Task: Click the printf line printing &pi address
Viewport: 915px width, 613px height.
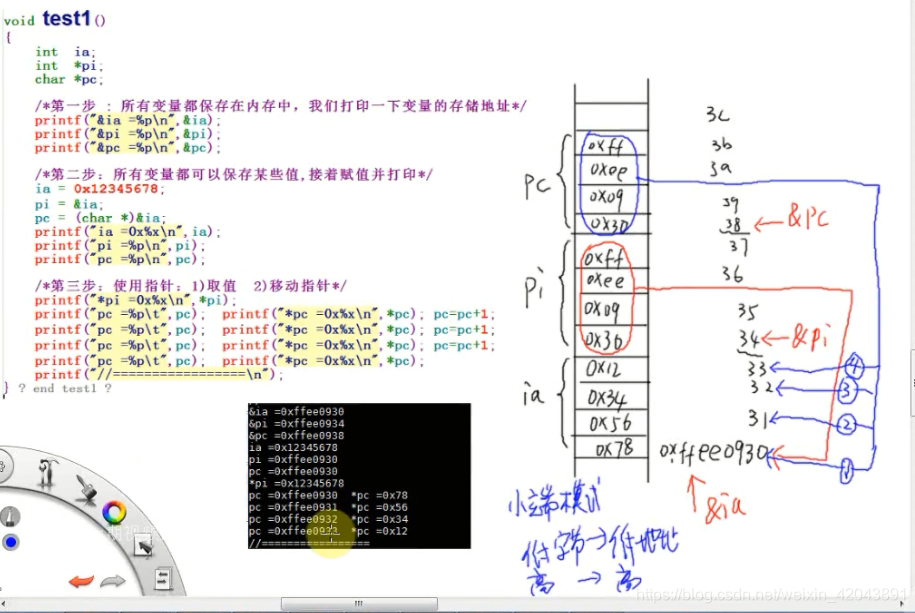Action: click(128, 134)
